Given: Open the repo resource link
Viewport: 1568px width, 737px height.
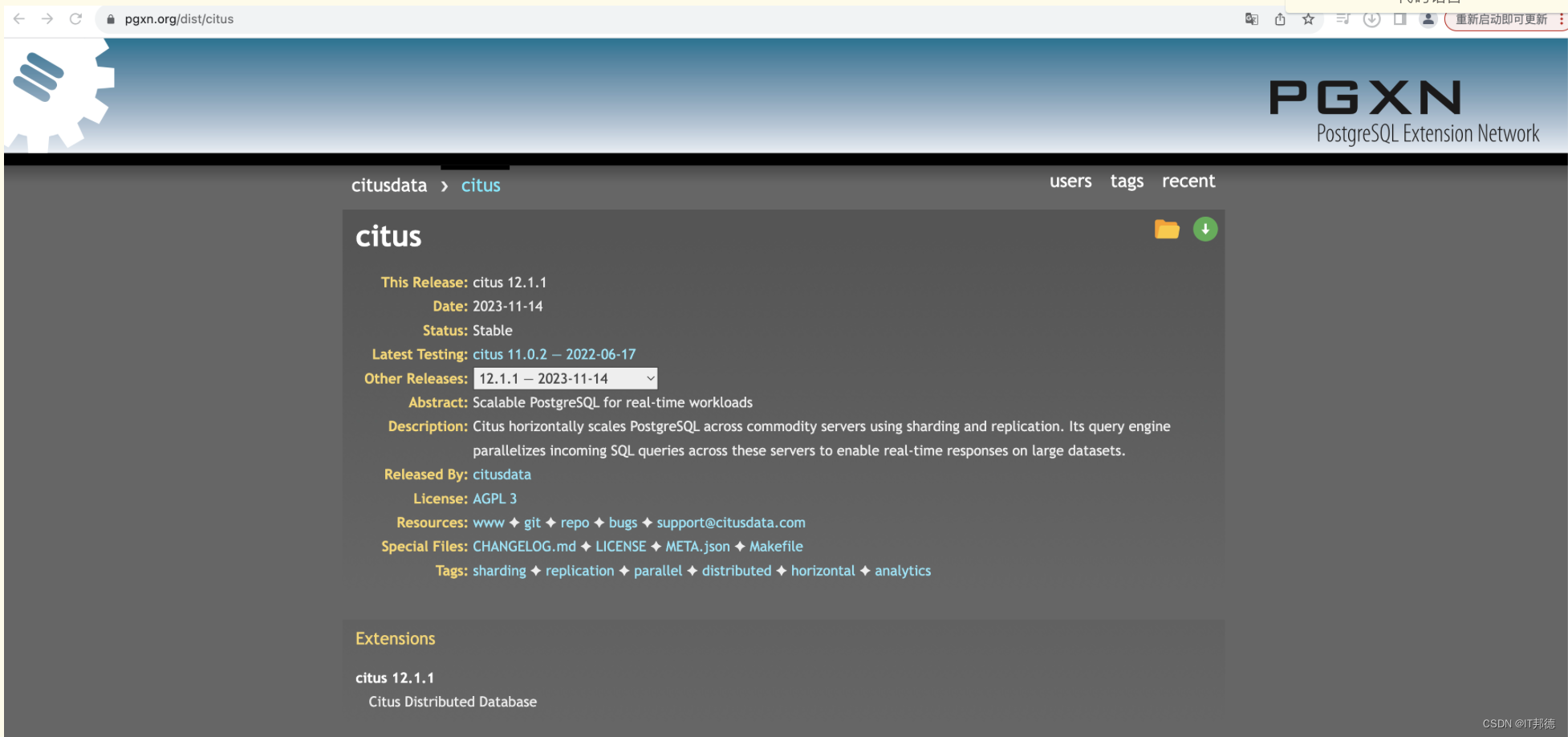Looking at the screenshot, I should (575, 523).
